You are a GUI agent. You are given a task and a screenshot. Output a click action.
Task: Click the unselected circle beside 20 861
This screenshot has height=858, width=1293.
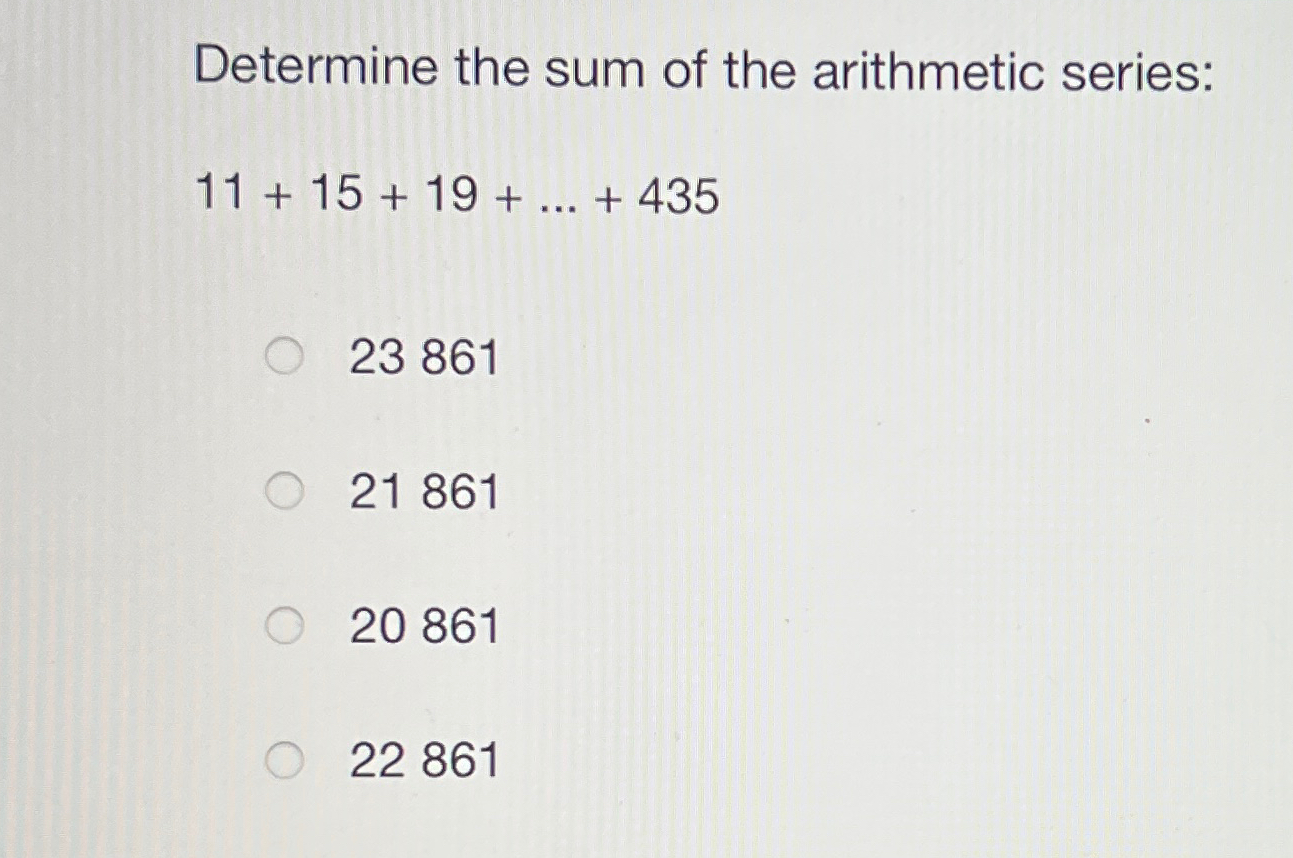click(x=285, y=625)
